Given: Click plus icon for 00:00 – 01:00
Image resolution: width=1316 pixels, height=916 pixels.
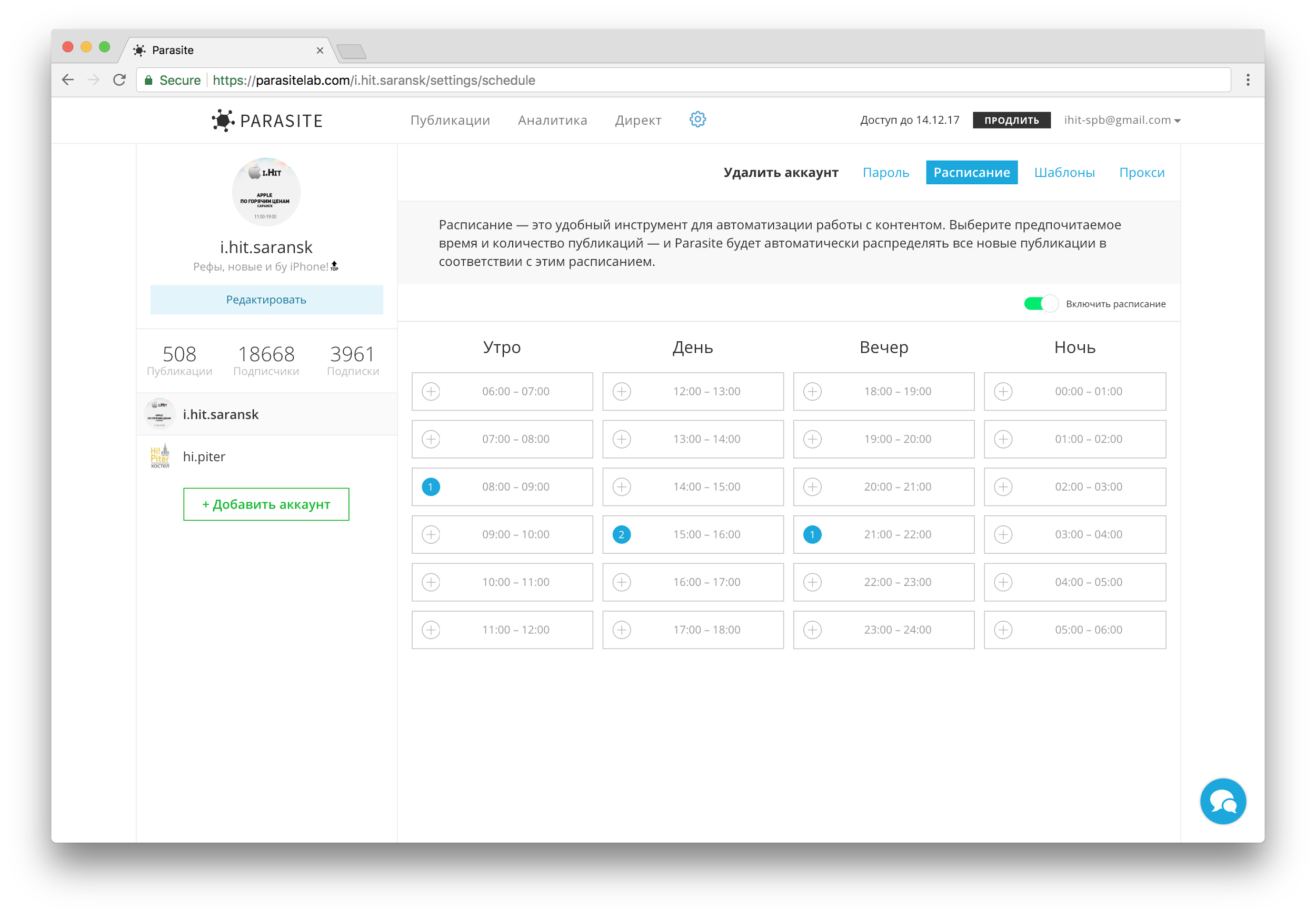Looking at the screenshot, I should point(1003,392).
